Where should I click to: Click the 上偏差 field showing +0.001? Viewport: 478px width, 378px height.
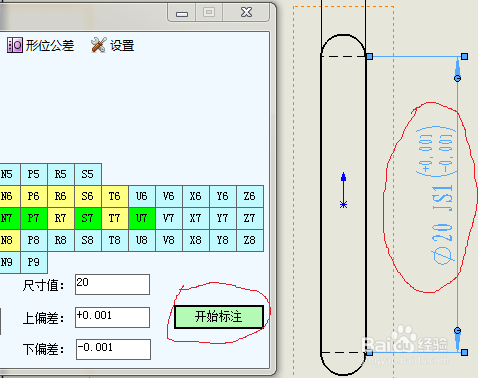pos(112,317)
